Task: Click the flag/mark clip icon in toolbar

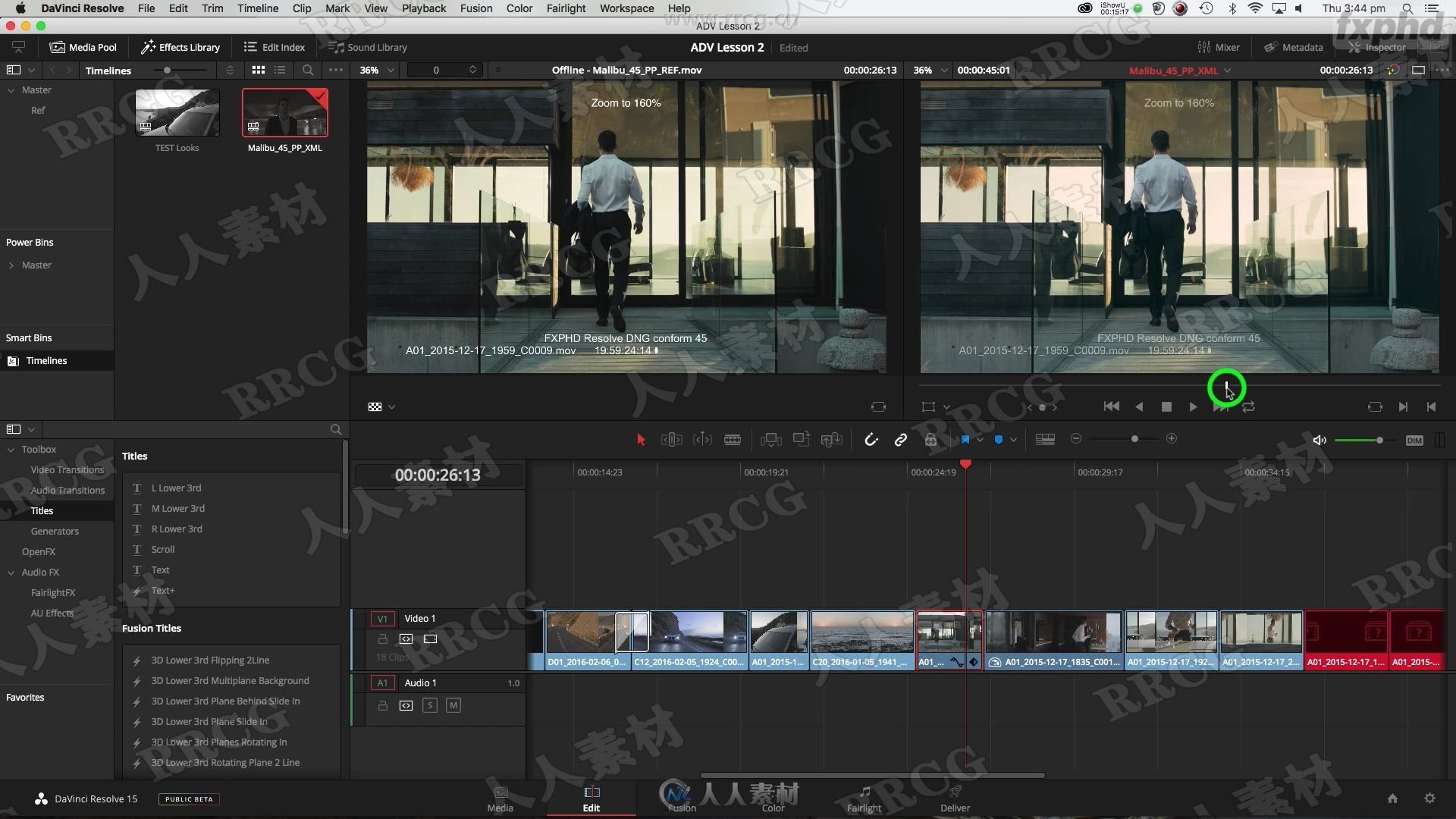Action: pos(964,439)
